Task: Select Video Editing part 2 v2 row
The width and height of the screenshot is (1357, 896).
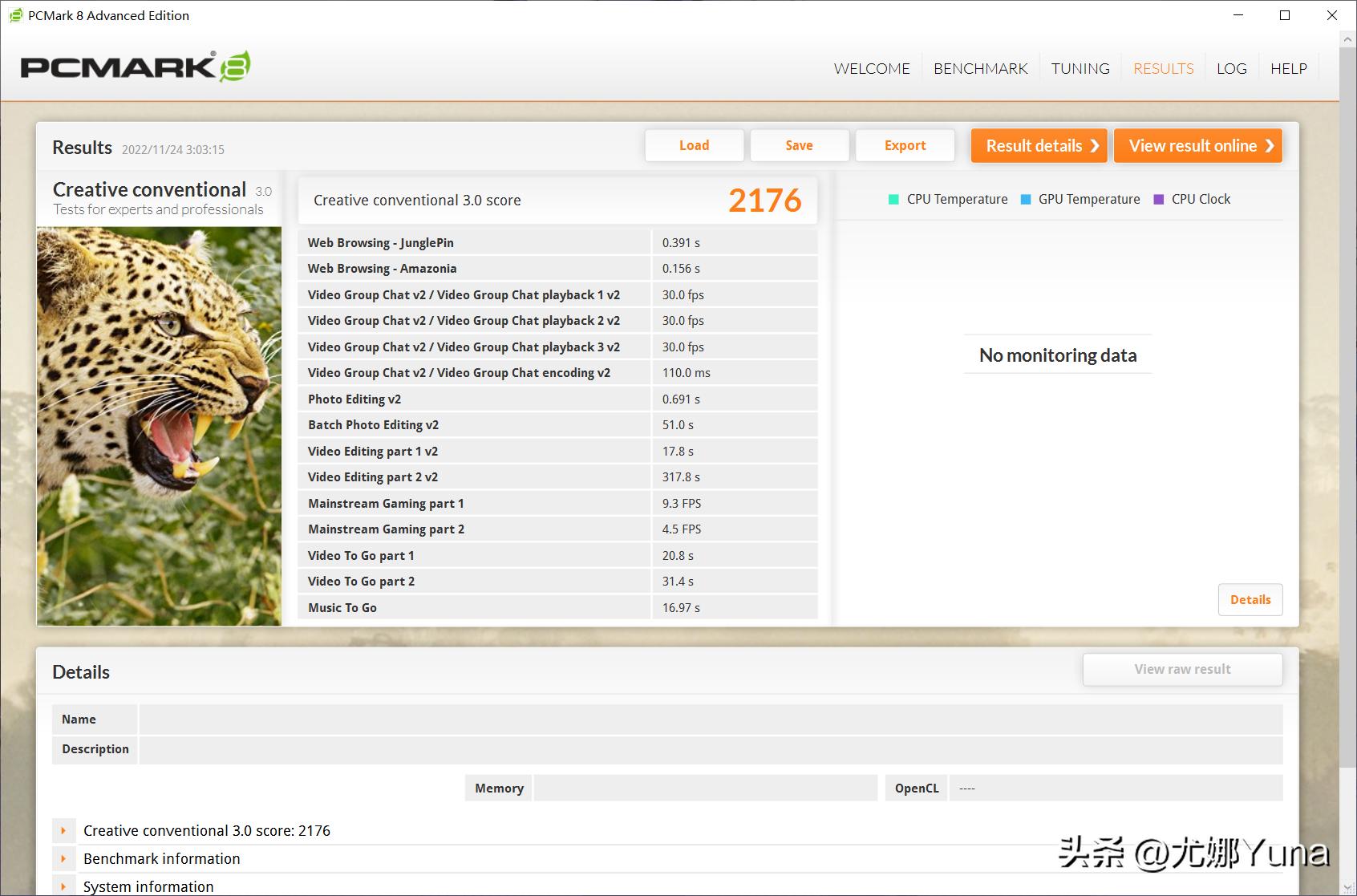Action: [x=558, y=477]
